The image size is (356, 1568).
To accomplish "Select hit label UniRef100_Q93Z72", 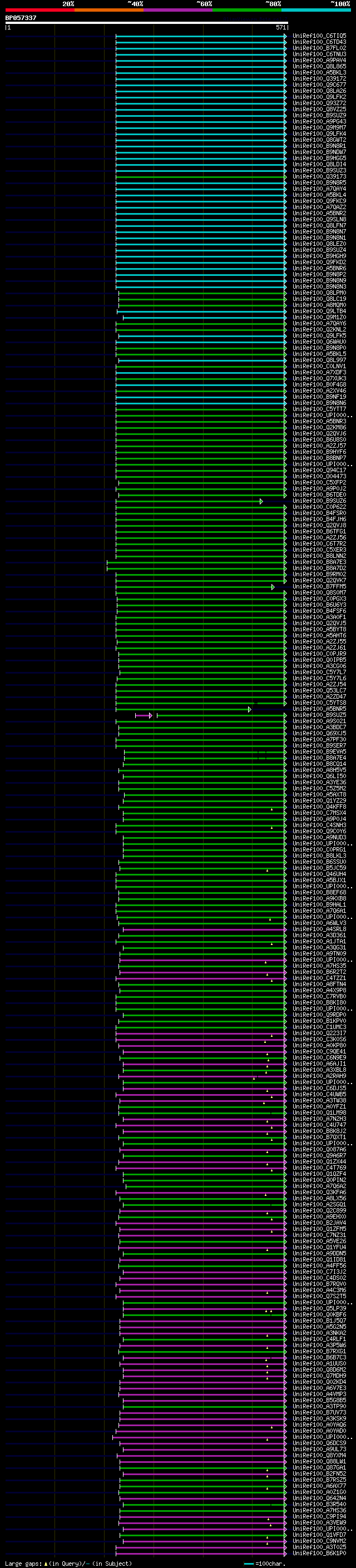I will 319,103.
